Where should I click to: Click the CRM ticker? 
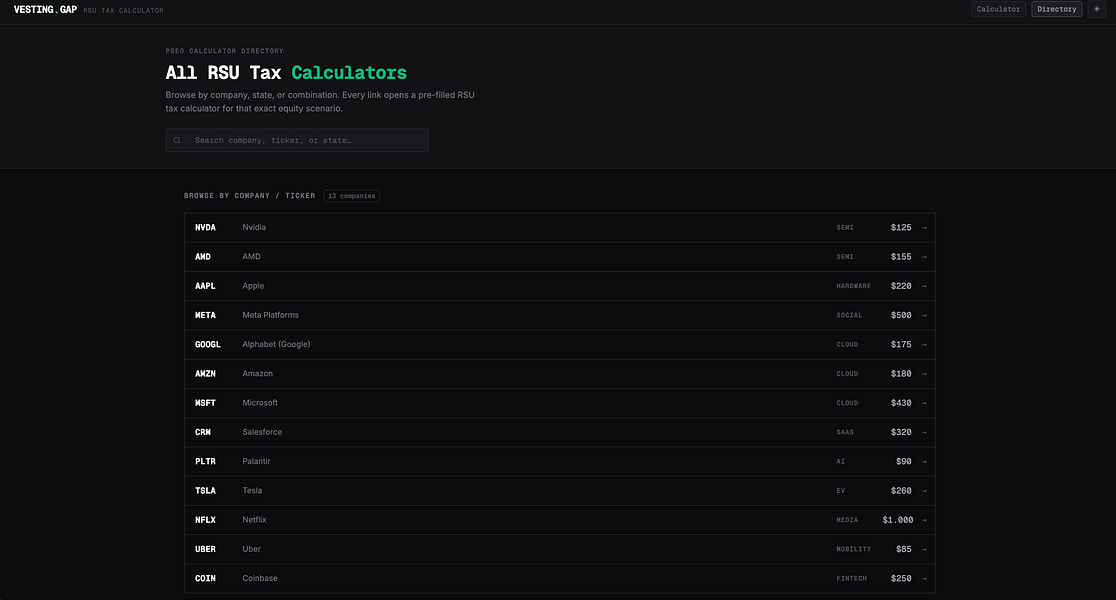click(x=203, y=432)
